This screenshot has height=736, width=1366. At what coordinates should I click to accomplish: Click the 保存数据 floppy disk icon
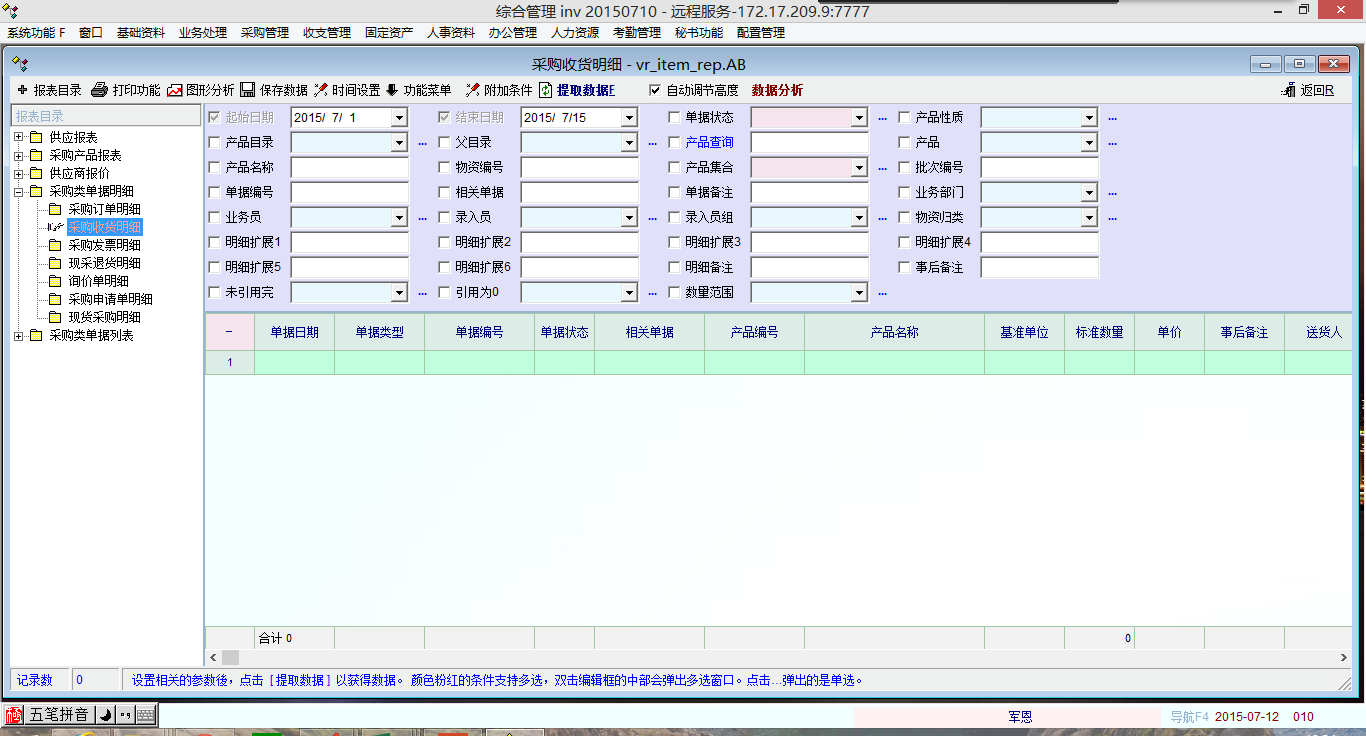click(x=247, y=90)
